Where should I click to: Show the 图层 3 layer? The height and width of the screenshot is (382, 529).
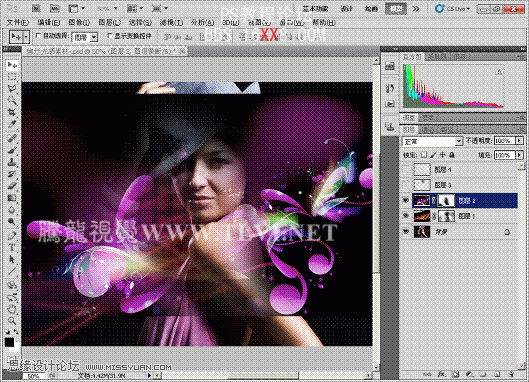(406, 185)
